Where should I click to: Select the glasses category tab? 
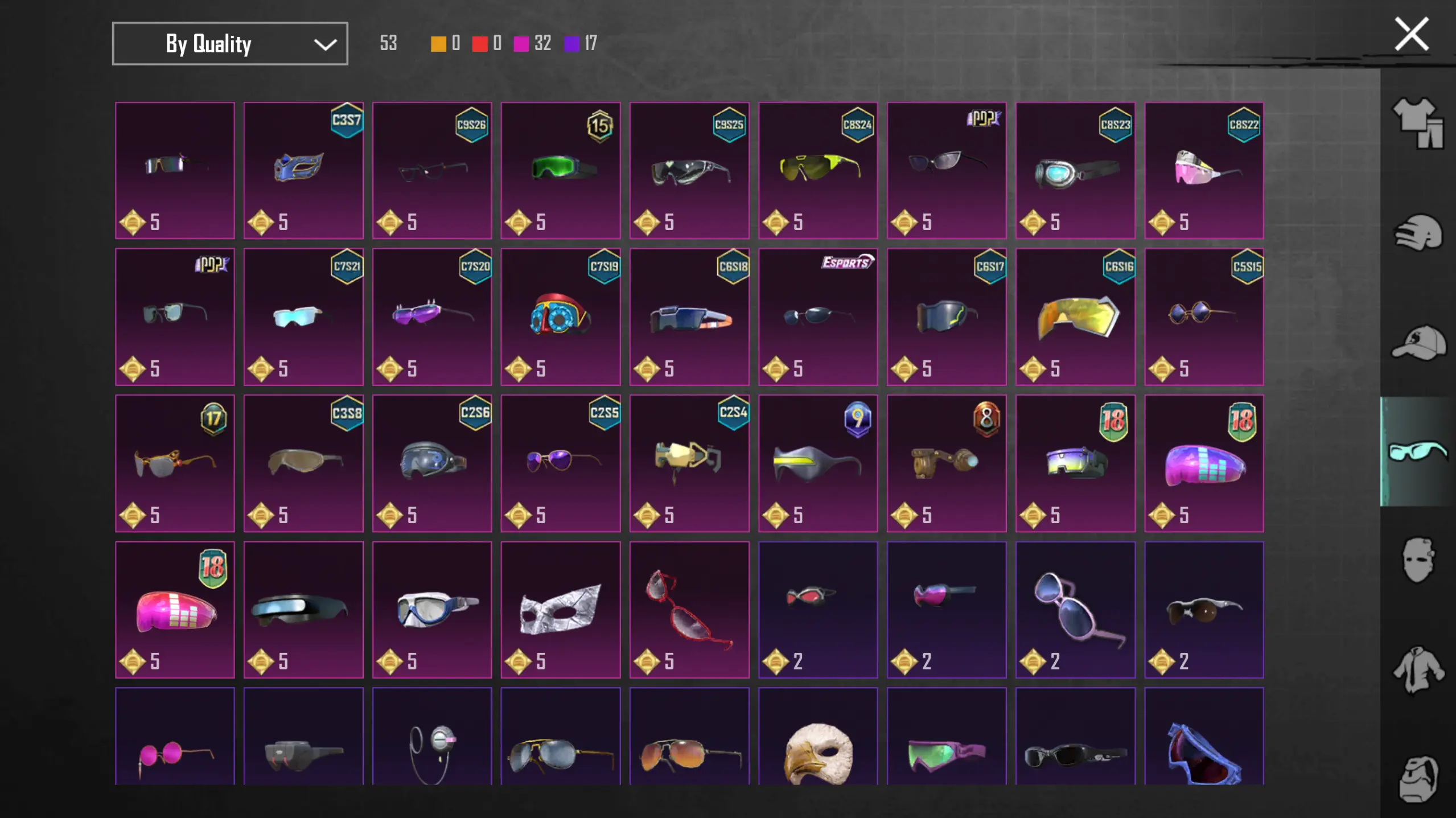1417,451
